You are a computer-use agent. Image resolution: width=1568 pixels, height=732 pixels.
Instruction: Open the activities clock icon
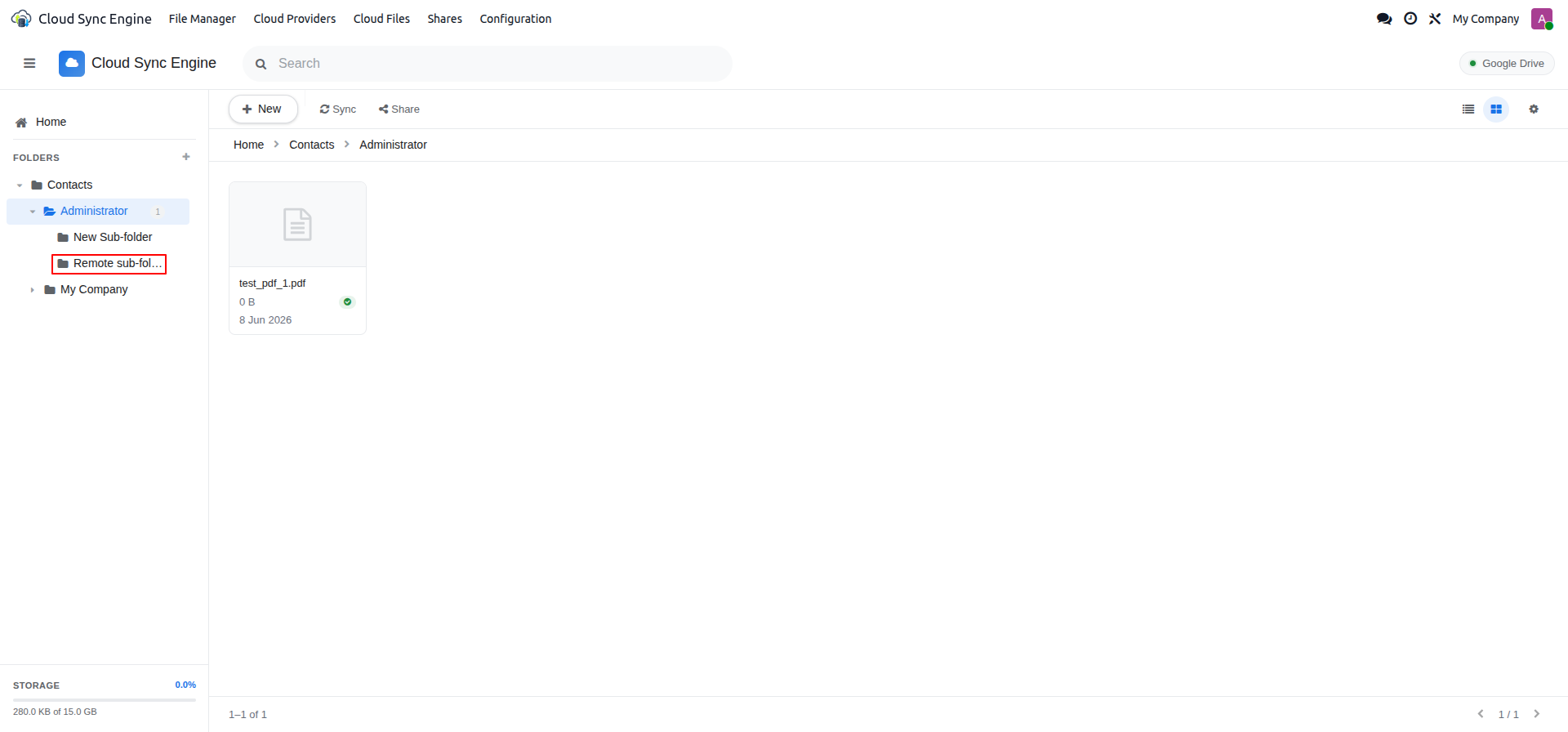click(x=1410, y=19)
